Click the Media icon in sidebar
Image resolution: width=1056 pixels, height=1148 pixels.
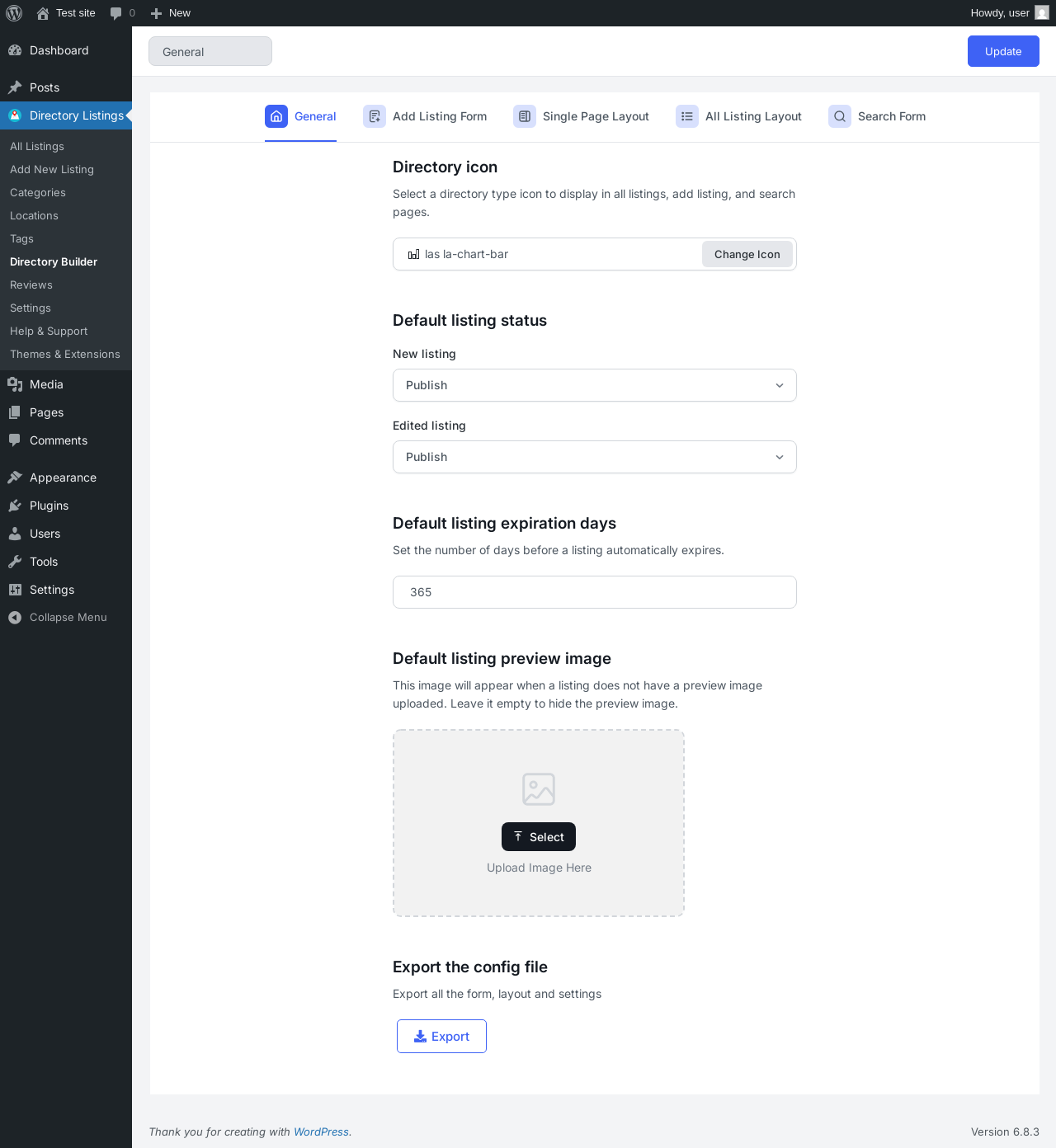coord(15,384)
